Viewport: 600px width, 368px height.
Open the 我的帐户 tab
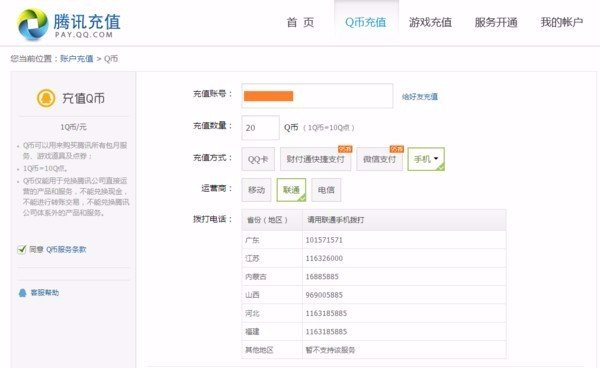(x=562, y=23)
